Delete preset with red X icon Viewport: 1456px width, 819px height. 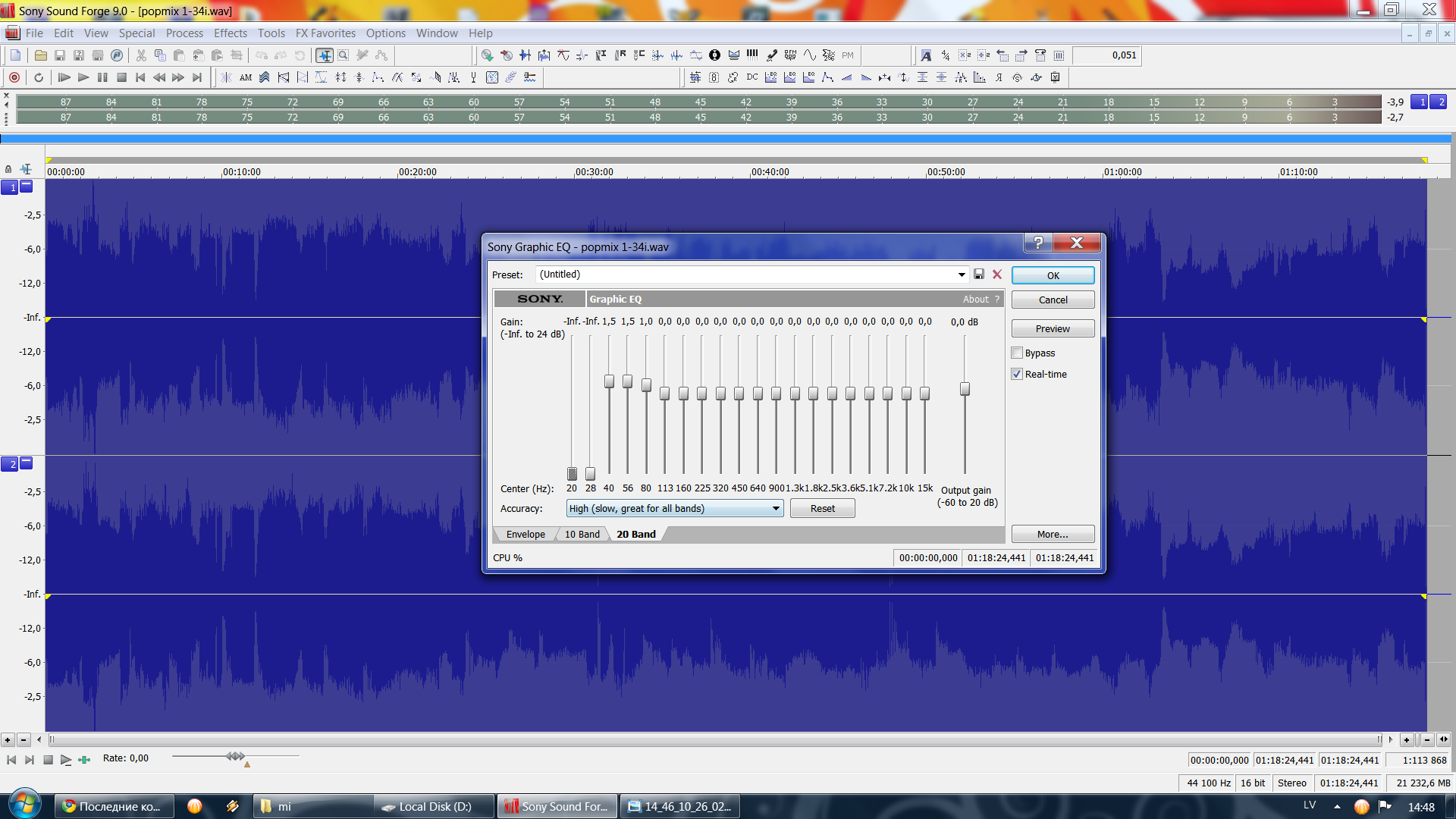click(x=997, y=275)
